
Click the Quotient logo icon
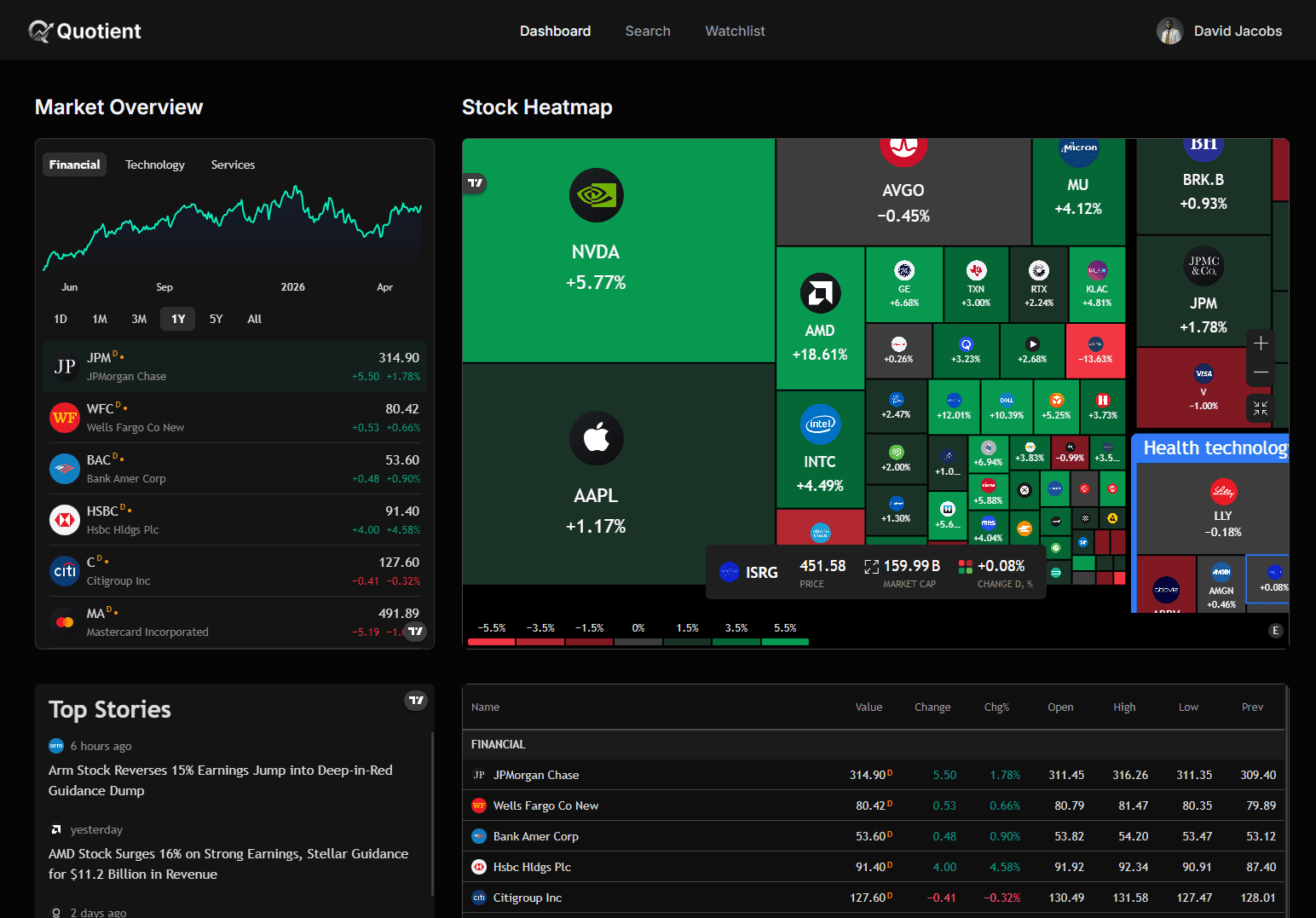click(40, 31)
